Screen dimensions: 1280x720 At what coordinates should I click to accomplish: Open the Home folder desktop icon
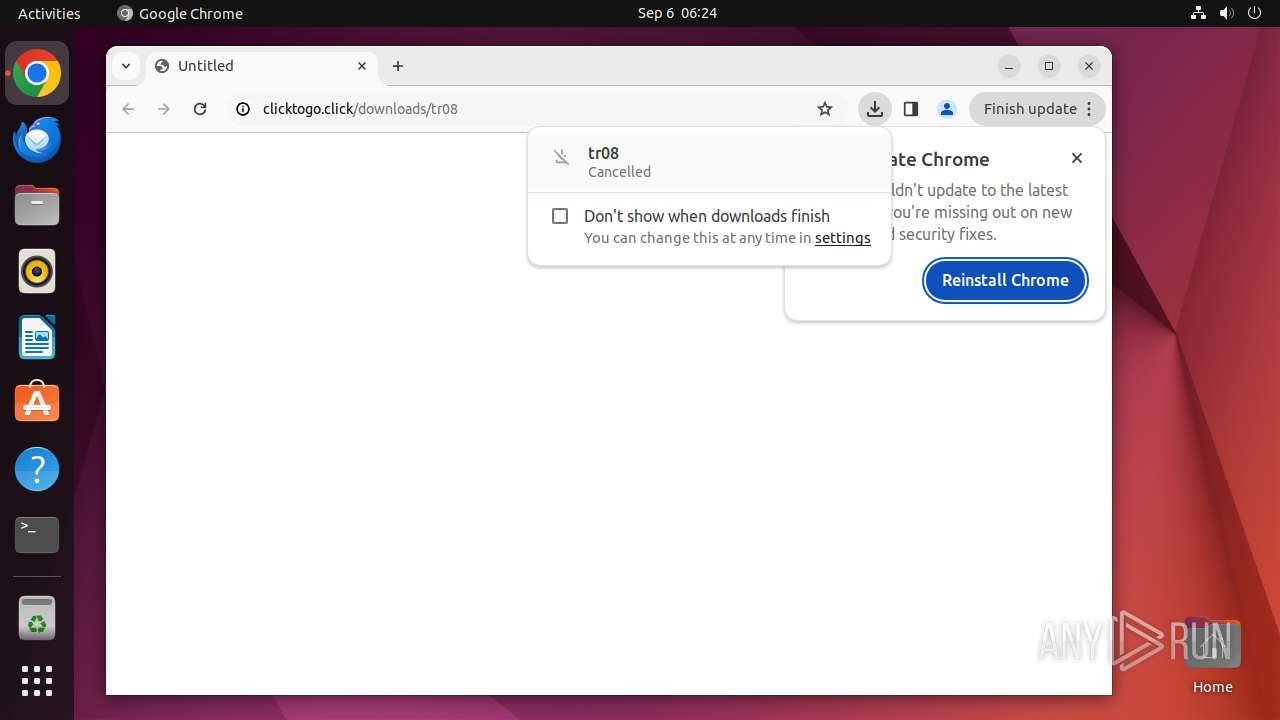pos(1212,655)
